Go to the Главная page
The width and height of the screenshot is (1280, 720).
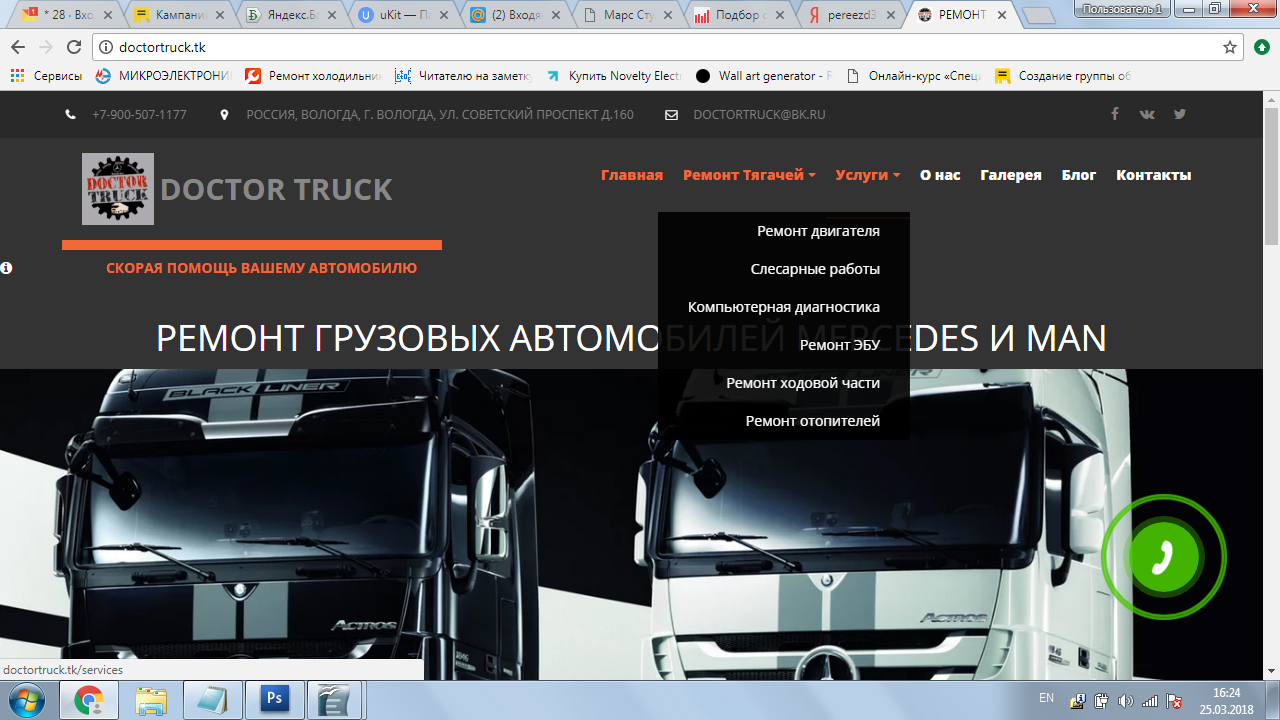[x=632, y=175]
